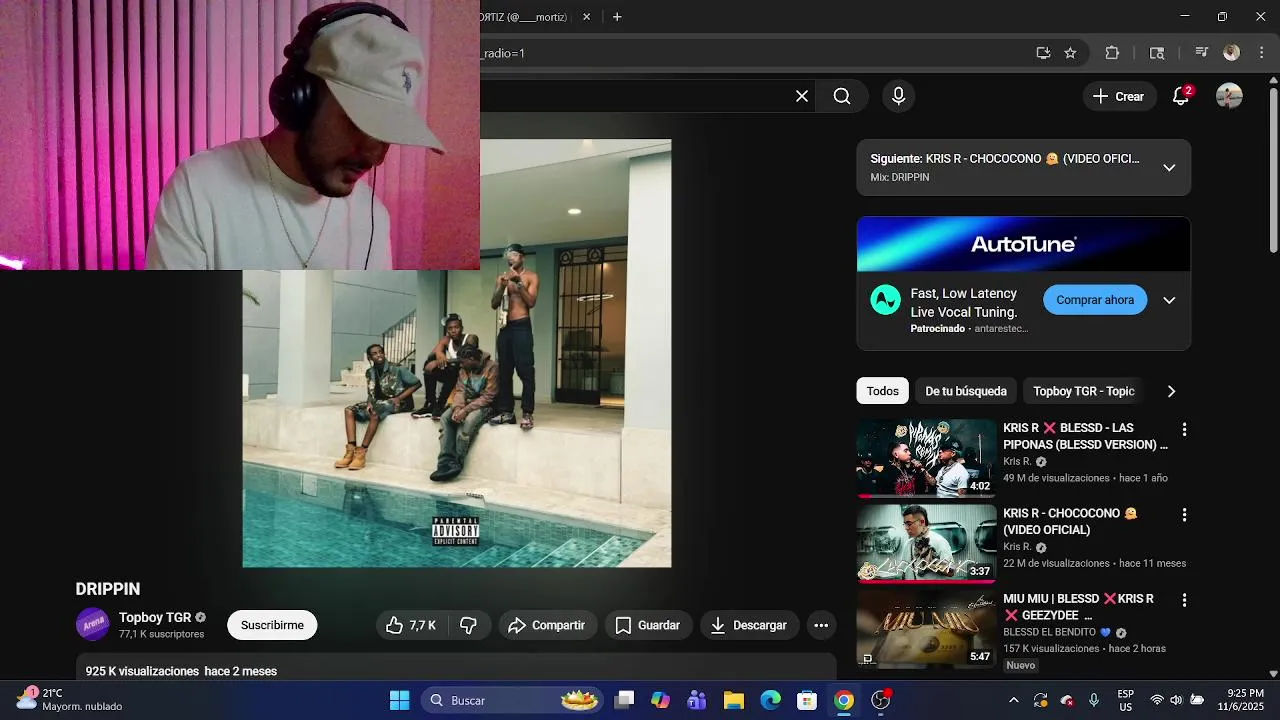This screenshot has width=1280, height=720.
Task: Select the De tu búsqueda chip
Action: [966, 391]
